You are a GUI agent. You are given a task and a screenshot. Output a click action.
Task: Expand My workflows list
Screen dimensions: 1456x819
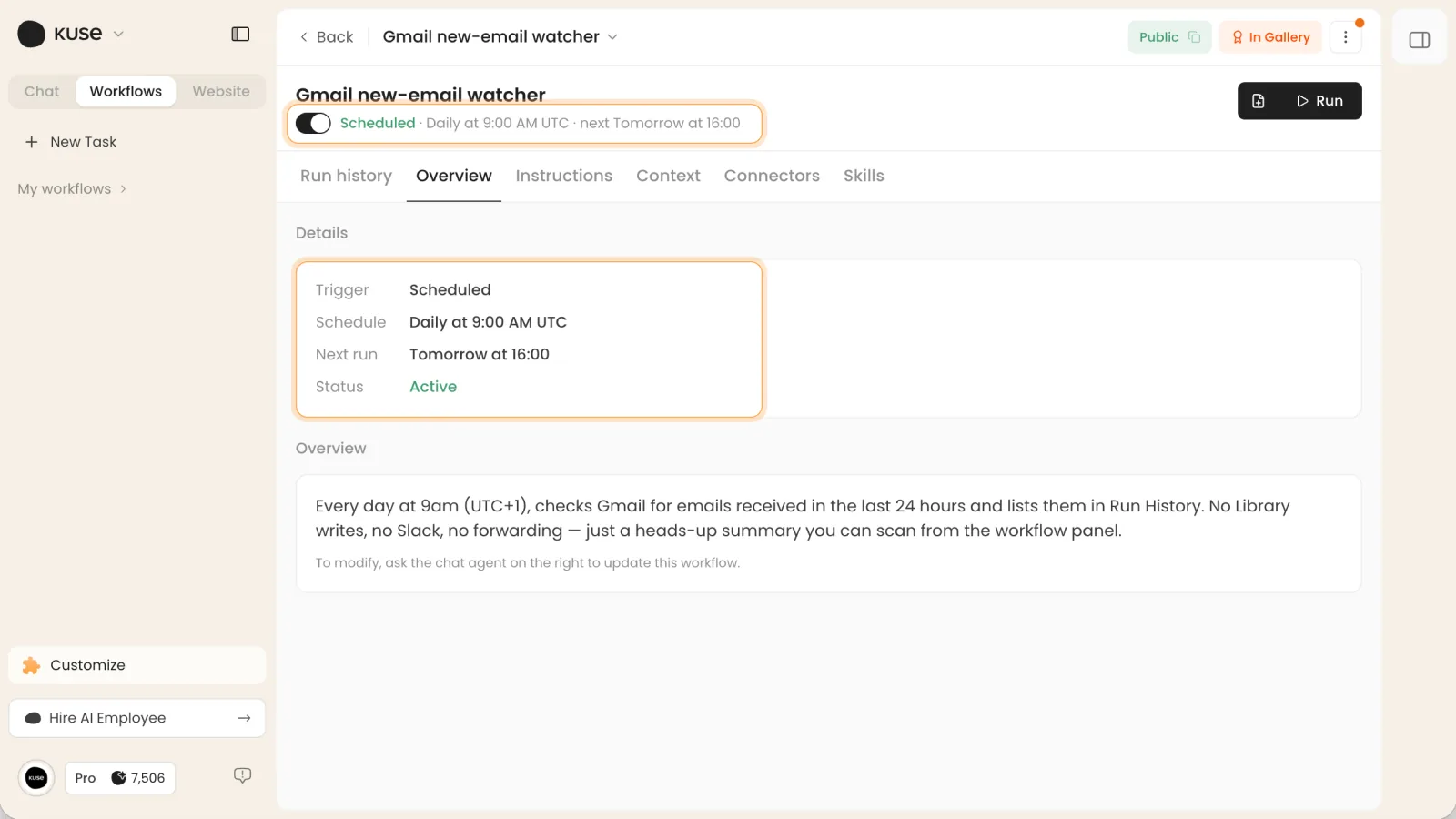(x=72, y=188)
